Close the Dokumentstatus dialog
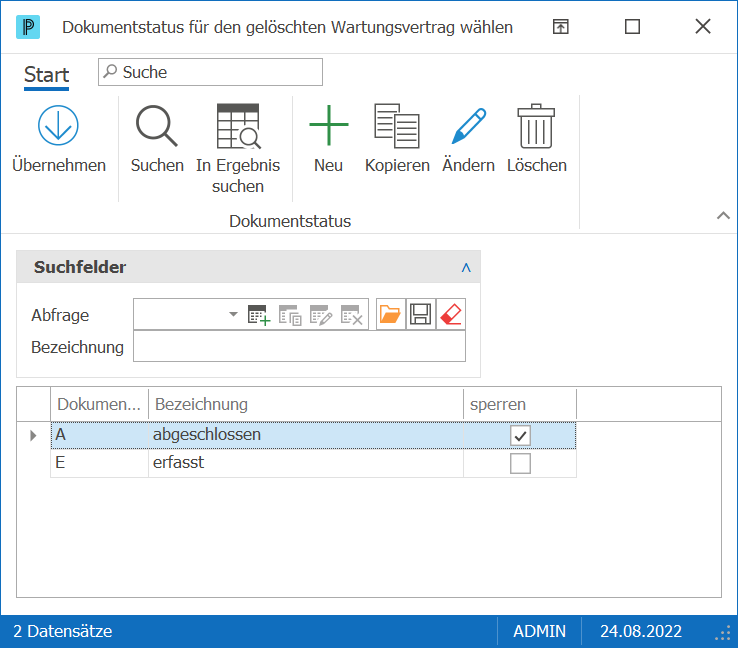738x648 pixels. [703, 27]
